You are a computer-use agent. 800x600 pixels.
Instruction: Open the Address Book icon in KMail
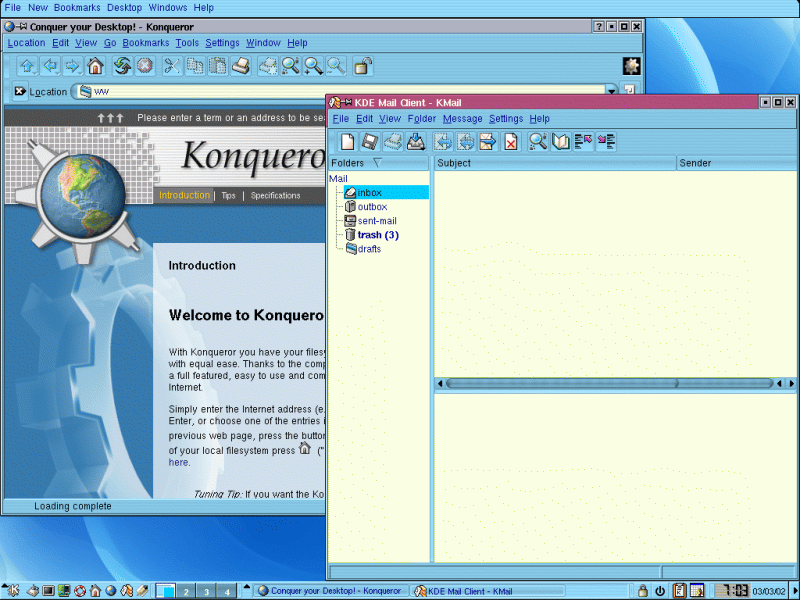pos(561,141)
